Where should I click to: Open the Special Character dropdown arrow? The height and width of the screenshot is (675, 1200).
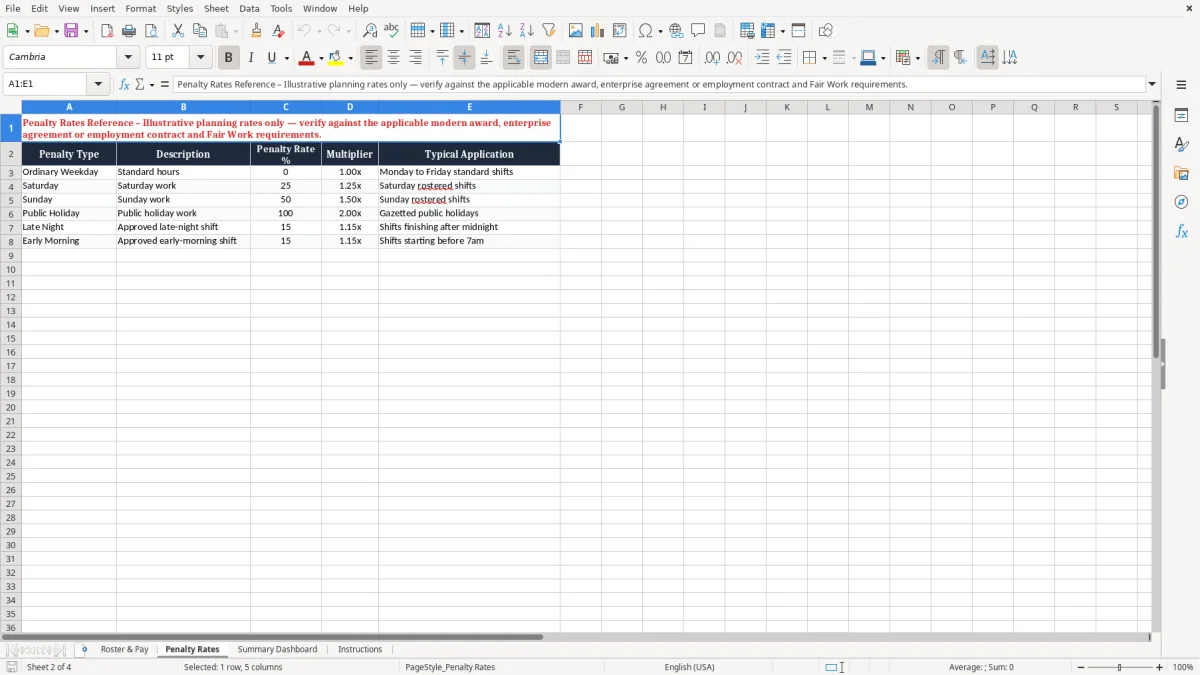(660, 31)
